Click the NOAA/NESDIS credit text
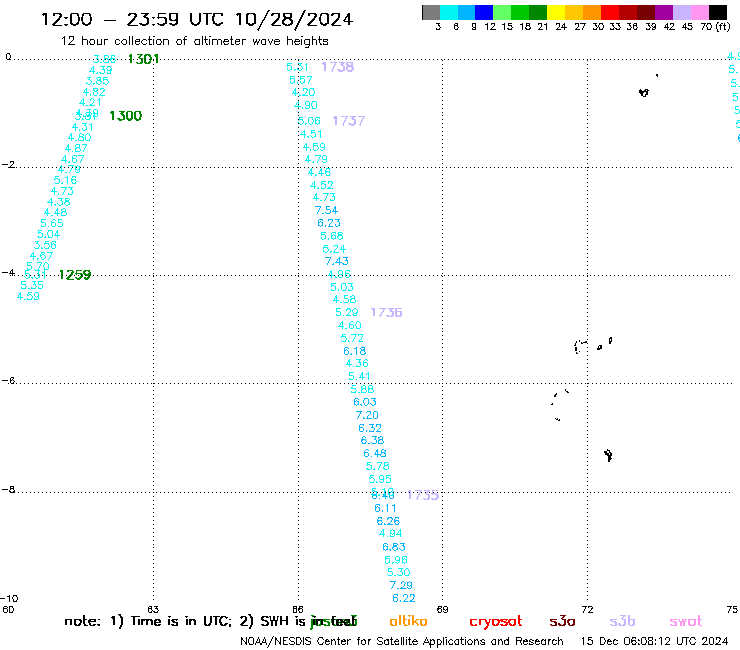The image size is (740, 650). pyautogui.click(x=402, y=641)
